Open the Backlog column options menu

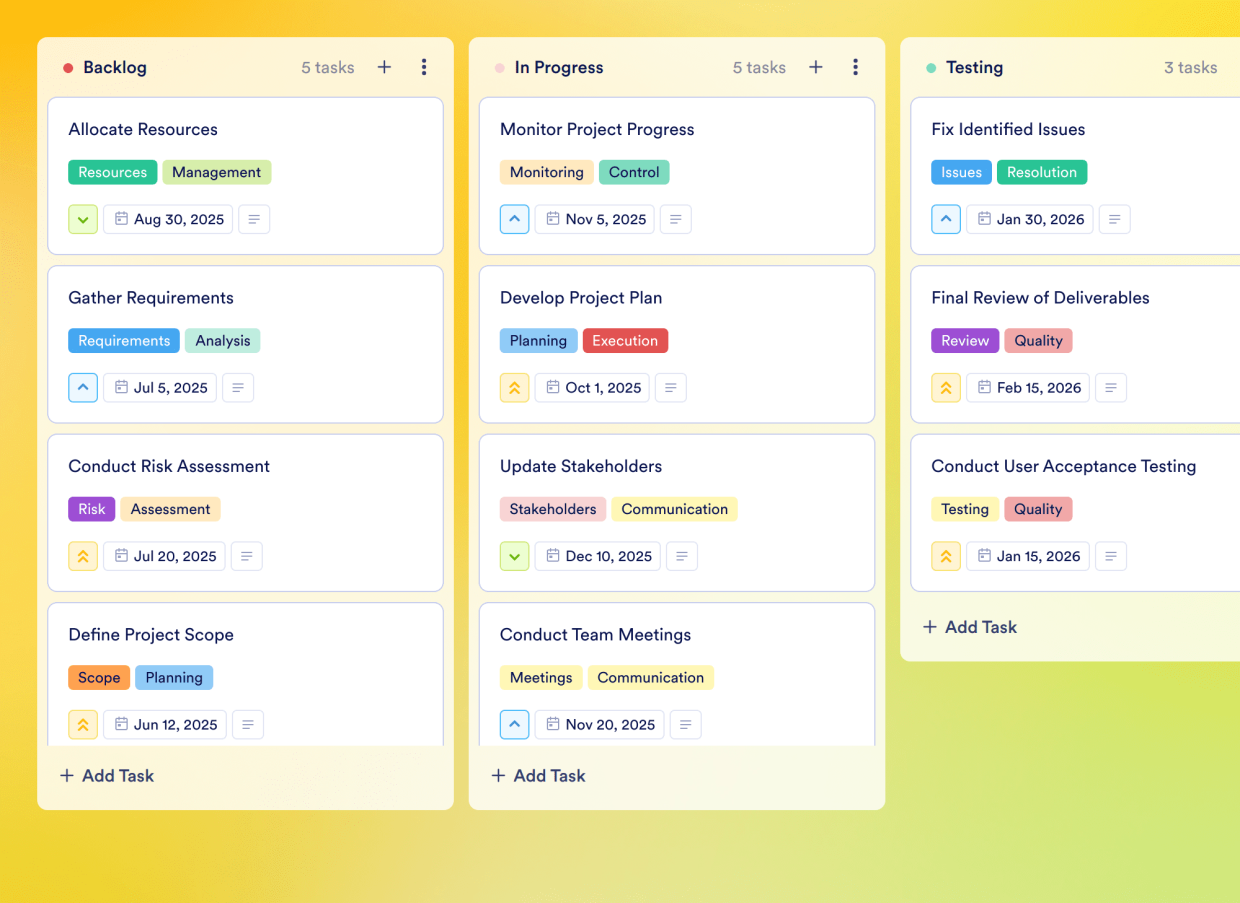[424, 67]
